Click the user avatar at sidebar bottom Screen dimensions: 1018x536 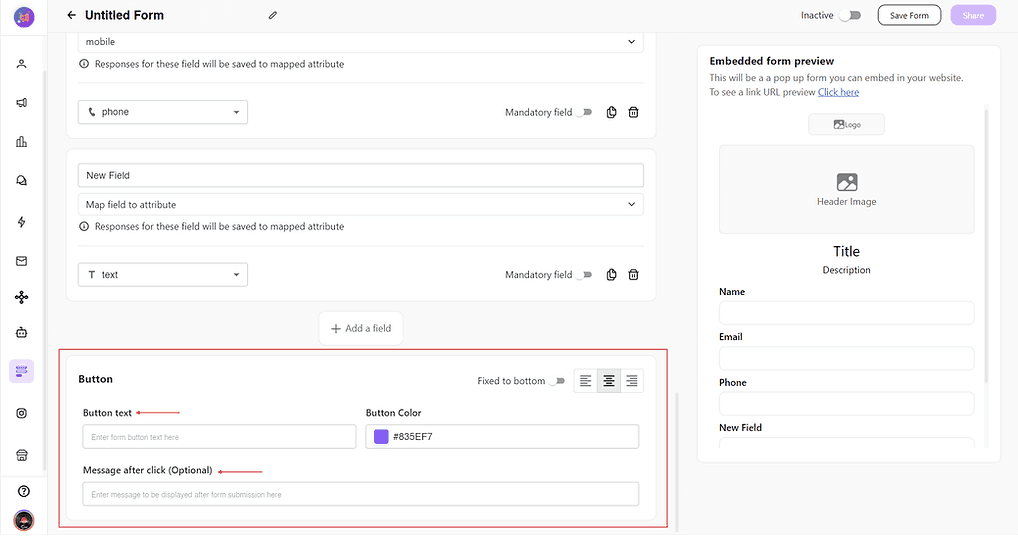(24, 520)
